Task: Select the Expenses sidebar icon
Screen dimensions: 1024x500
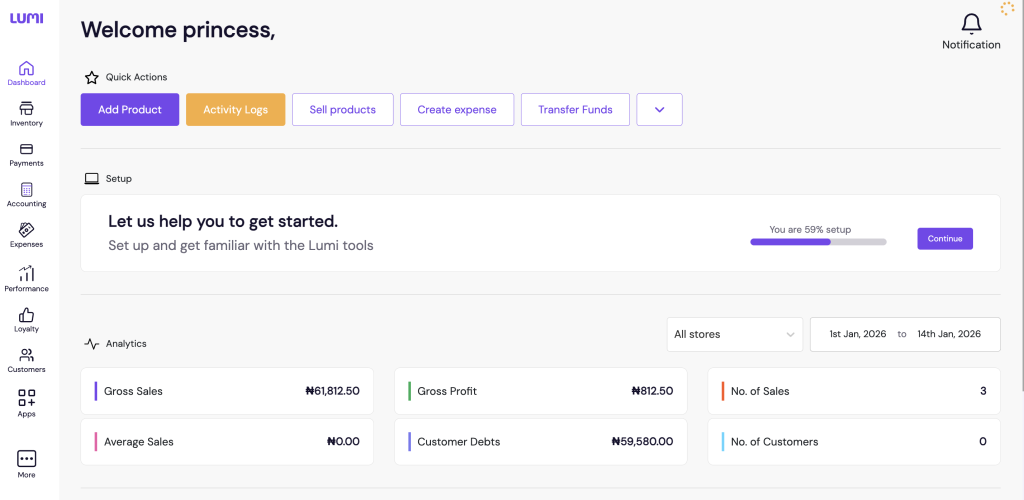Action: point(26,231)
